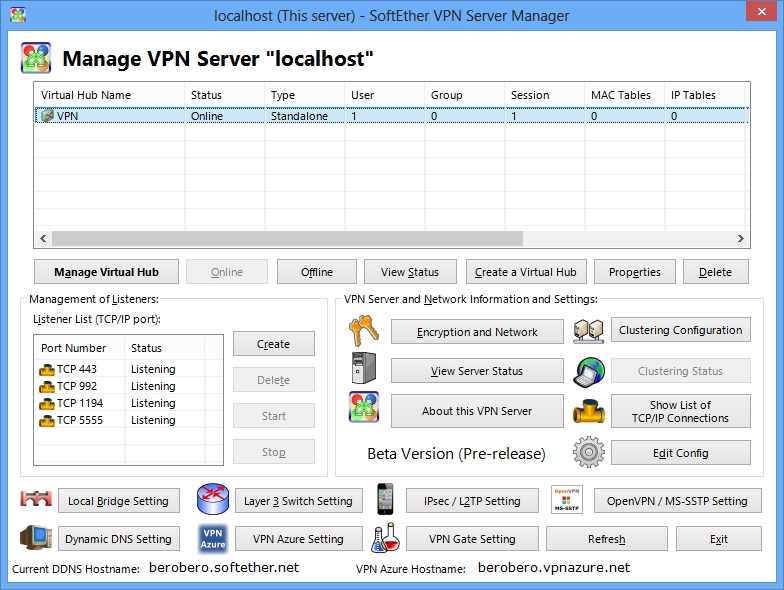This screenshot has width=784, height=590.
Task: Click the Delete button beside Properties
Action: [716, 272]
